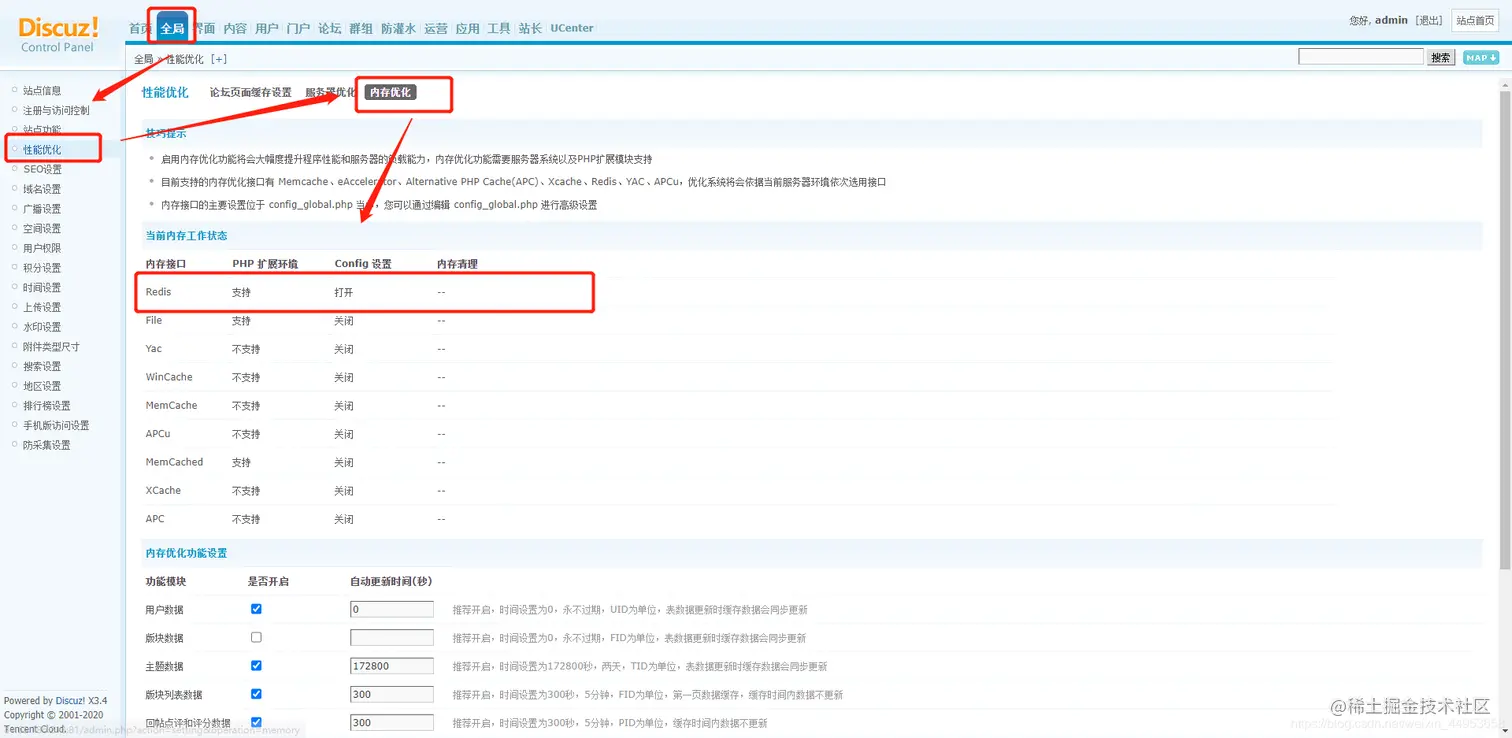Open SEO设置 in the sidebar

(x=42, y=170)
